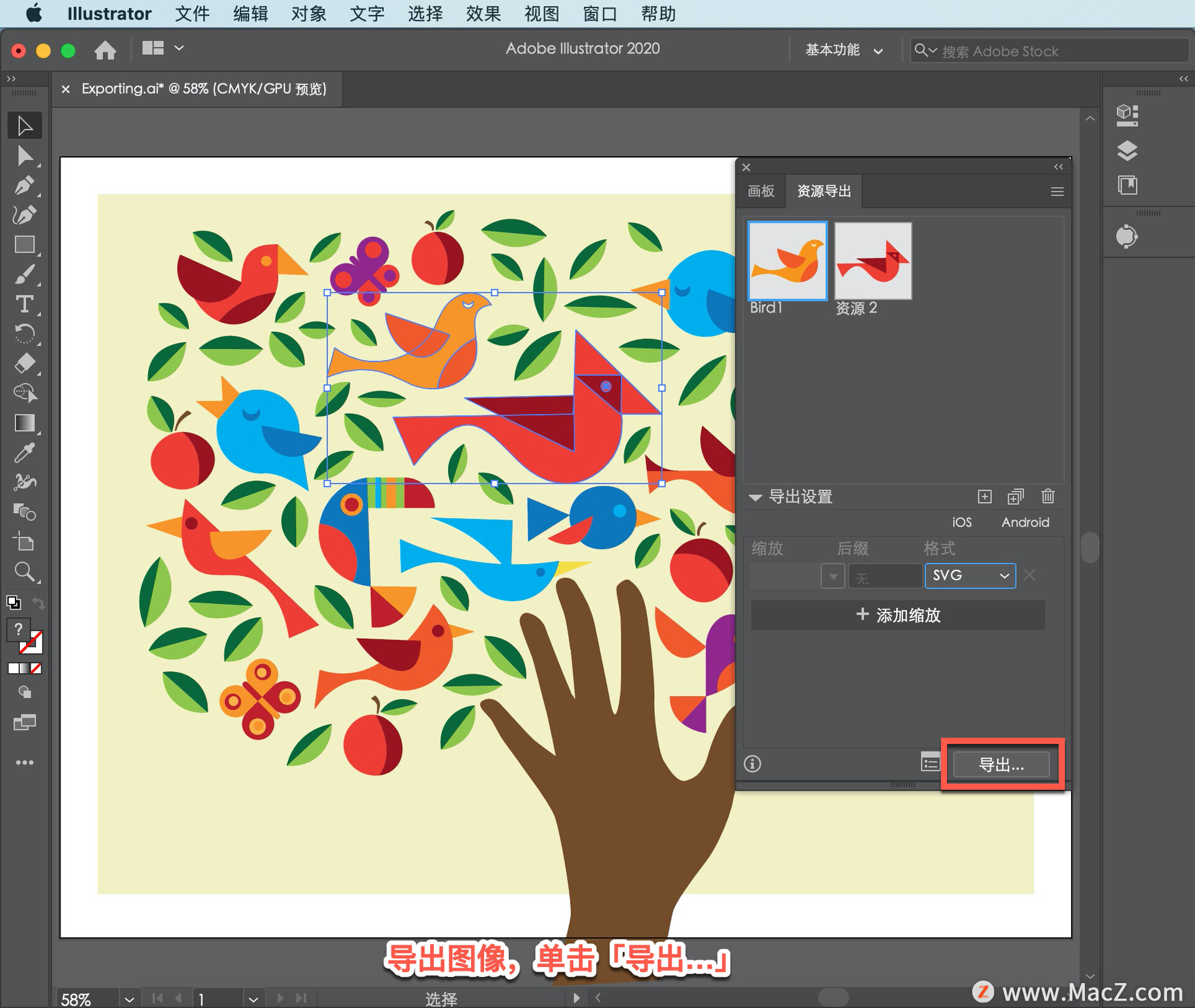The height and width of the screenshot is (1008, 1195).
Task: Open the Edit Toolbar three dots
Action: (x=25, y=762)
